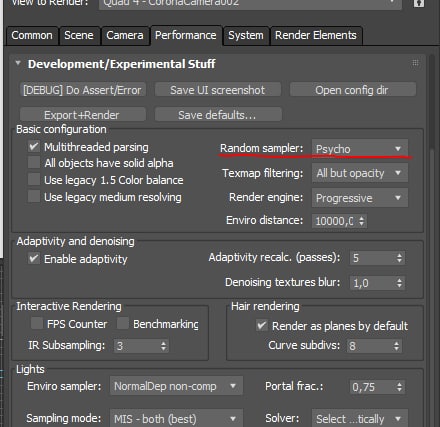Select the Performance tab
The image size is (440, 427).
coord(186,35)
